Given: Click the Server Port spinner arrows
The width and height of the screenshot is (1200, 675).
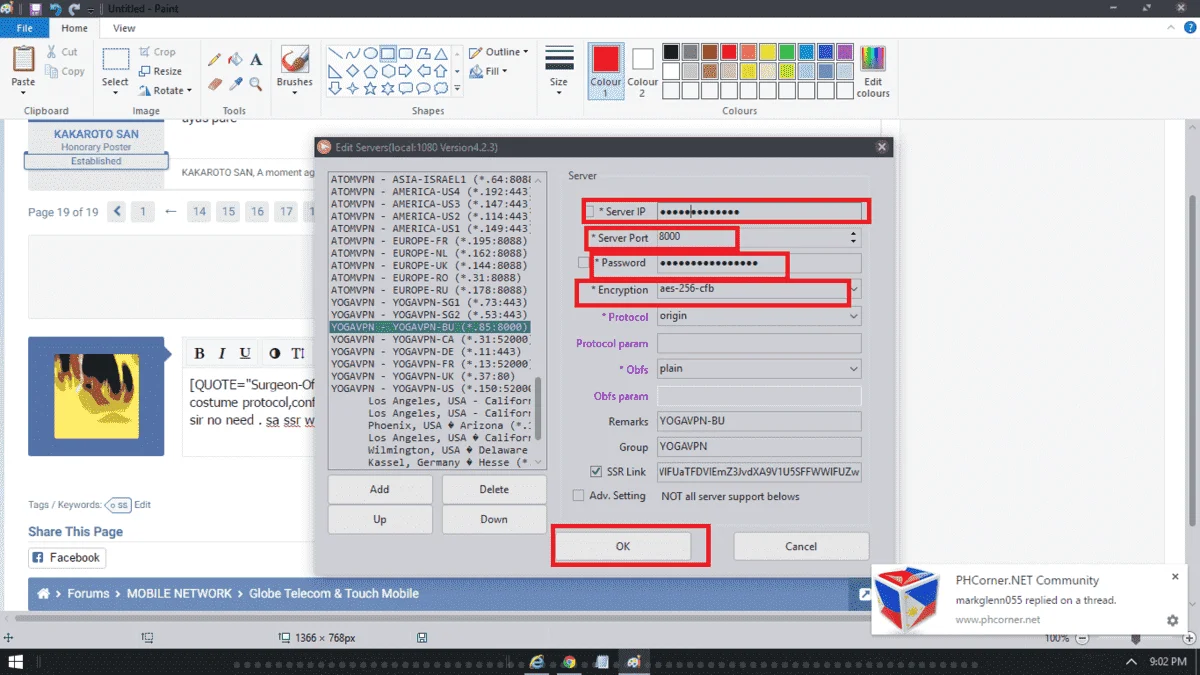Looking at the screenshot, I should pyautogui.click(x=853, y=237).
